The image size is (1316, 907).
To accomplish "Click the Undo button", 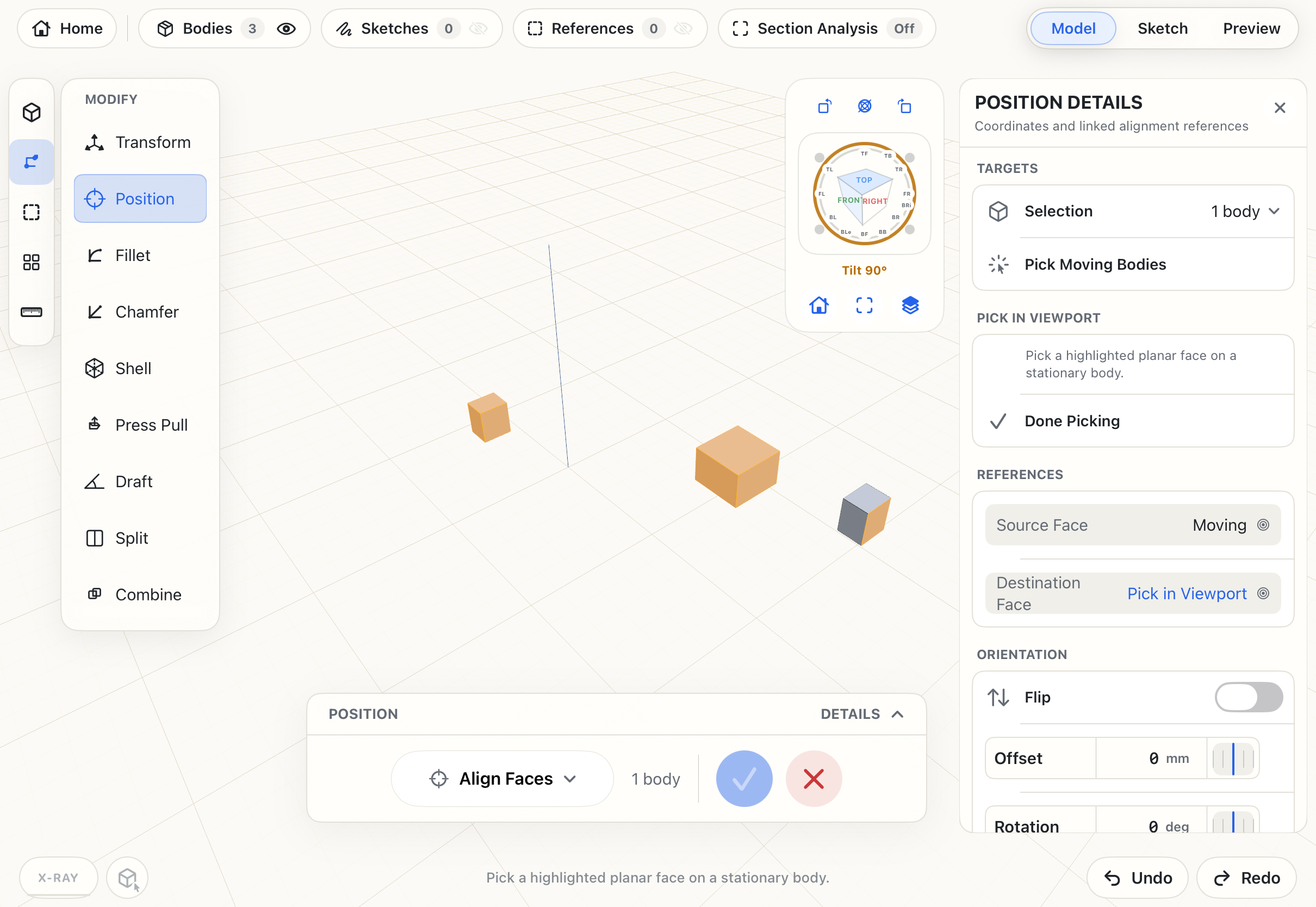I will click(1138, 878).
